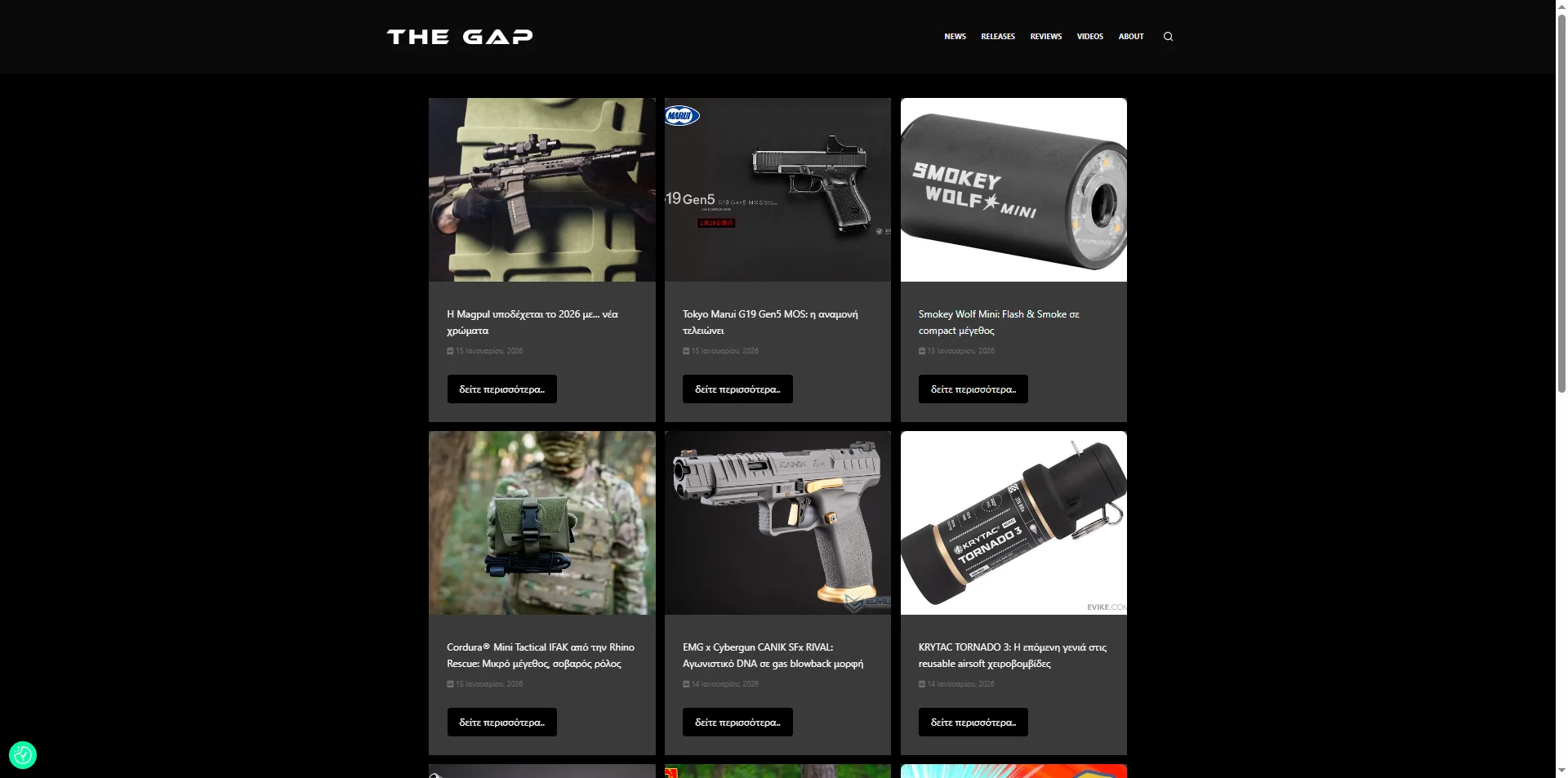The height and width of the screenshot is (778, 1568).
Task: Click calendar icon on the Magpul post date
Action: (450, 351)
